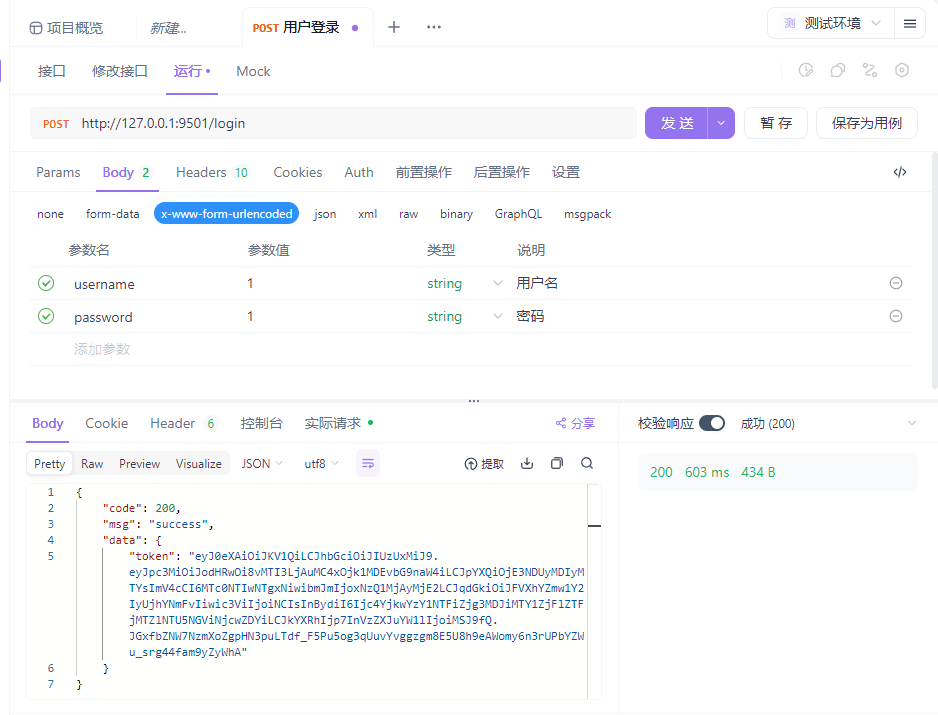
Task: Click the history clock icon in toolbar
Action: tap(806, 71)
